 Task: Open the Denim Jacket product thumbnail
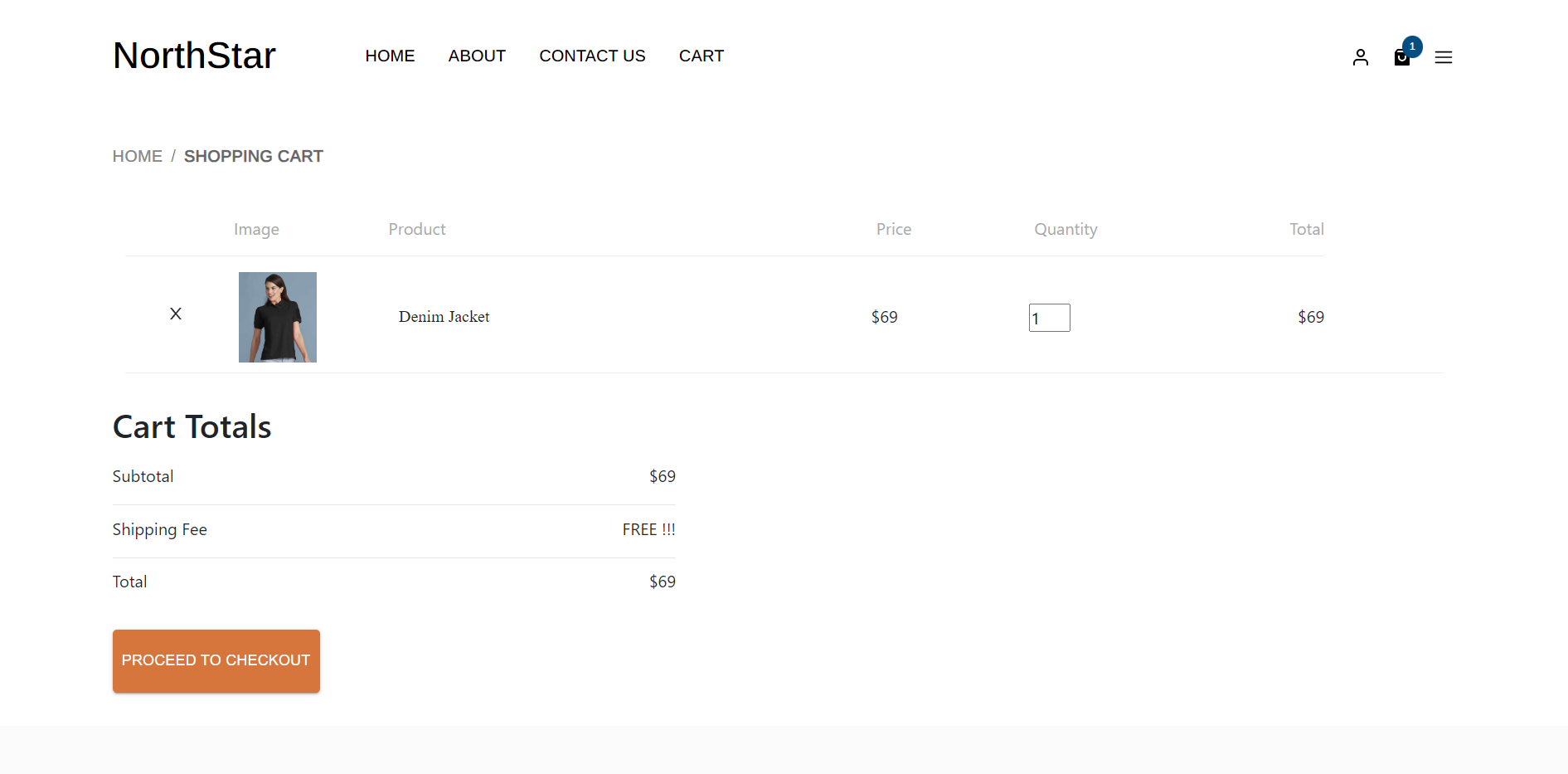278,317
